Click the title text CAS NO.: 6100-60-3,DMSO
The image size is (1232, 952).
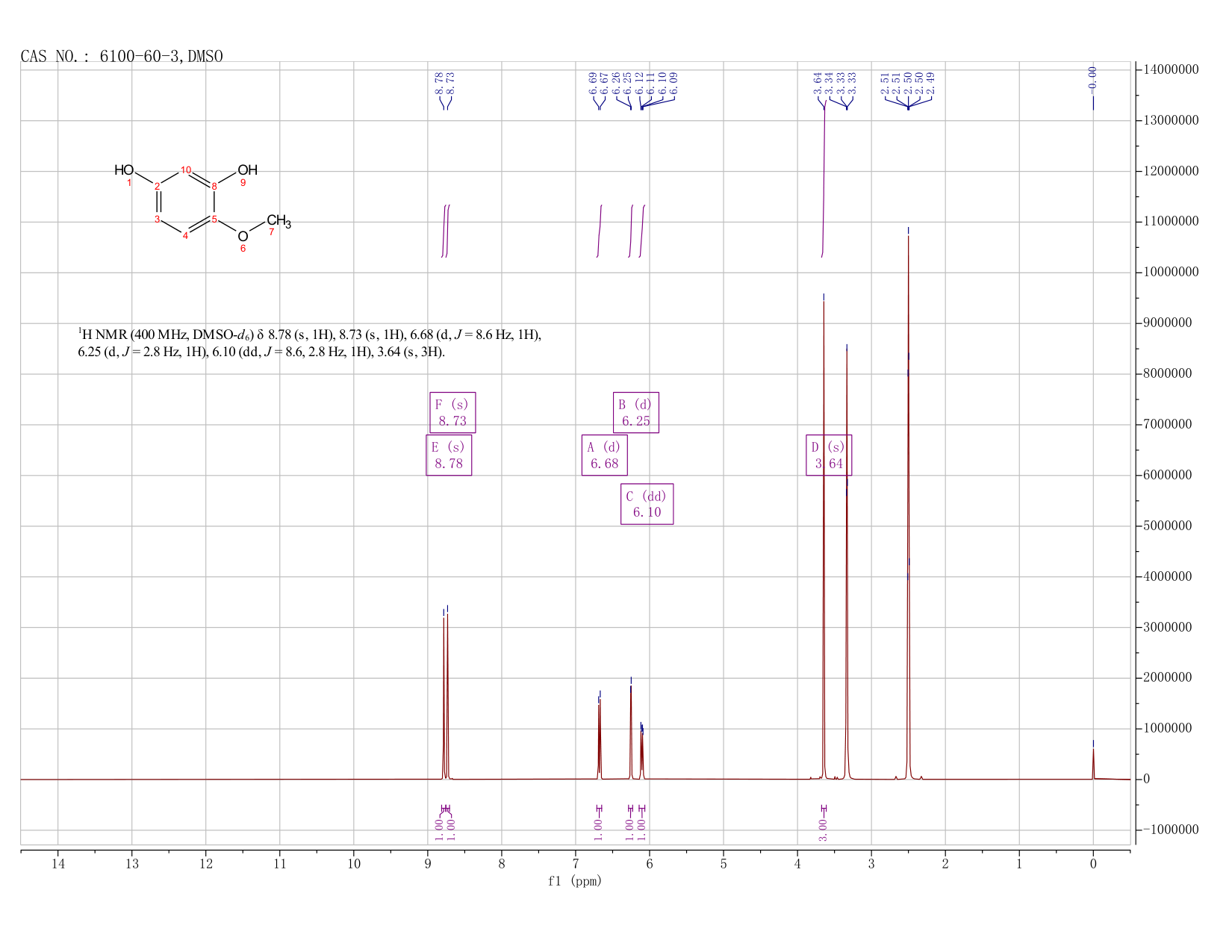click(x=122, y=57)
